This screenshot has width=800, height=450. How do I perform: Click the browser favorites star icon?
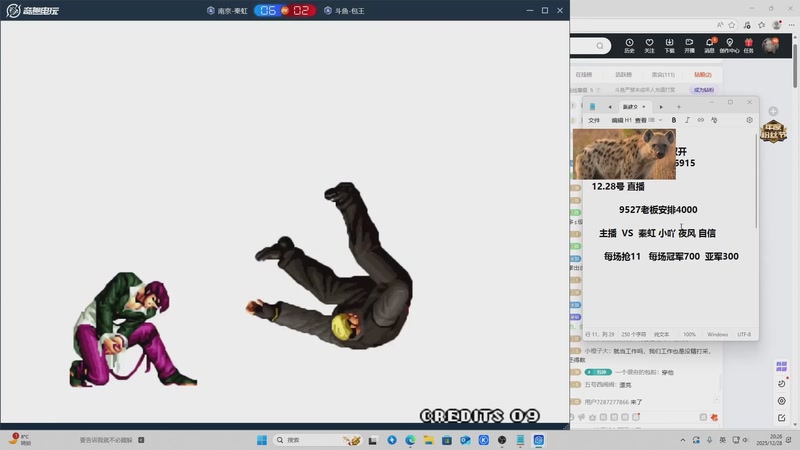click(x=732, y=24)
